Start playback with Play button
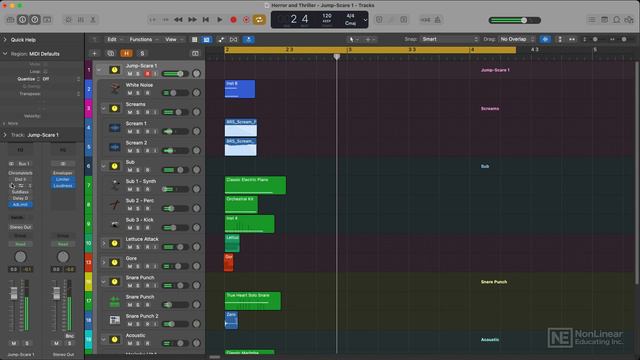640x360 pixels. coord(220,20)
